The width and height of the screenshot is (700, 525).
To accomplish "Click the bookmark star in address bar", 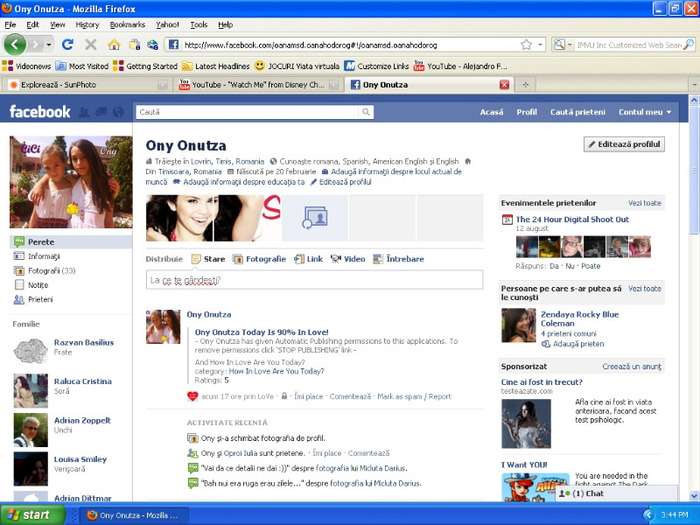I will [x=526, y=45].
